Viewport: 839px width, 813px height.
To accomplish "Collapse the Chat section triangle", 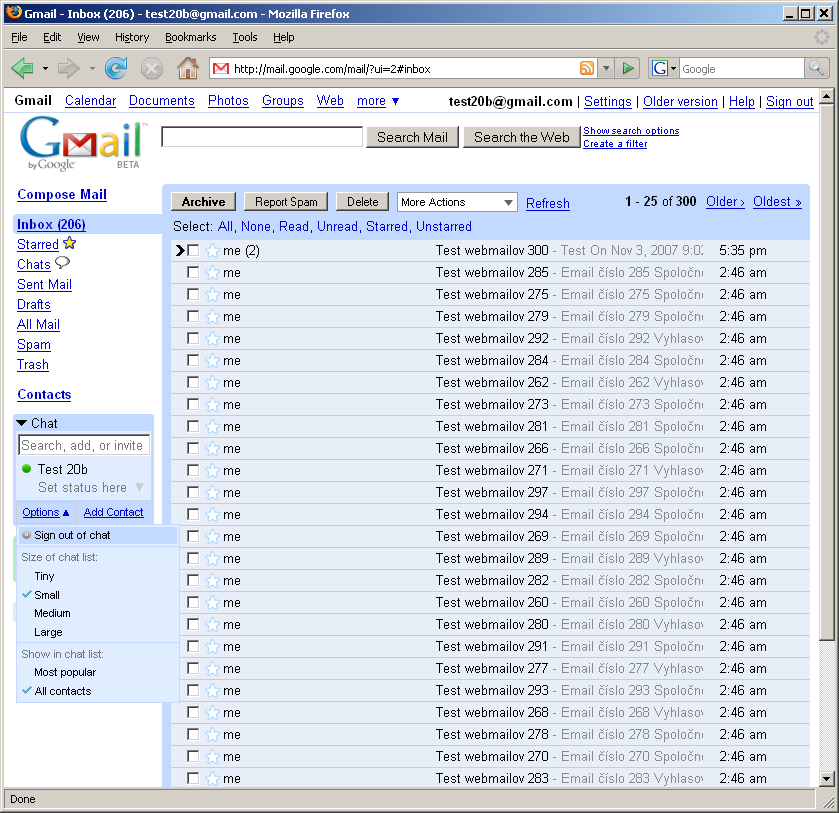I will coord(22,423).
